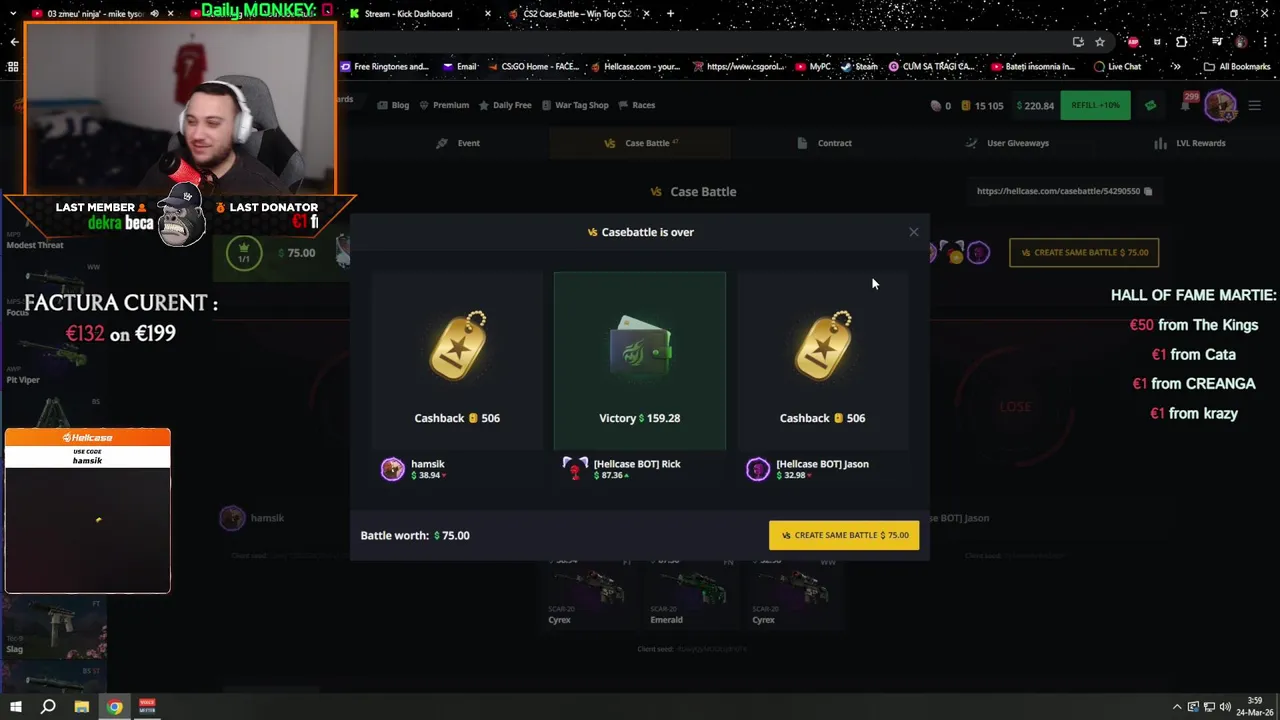The height and width of the screenshot is (720, 1280).
Task: Open the notifications bell icon
Action: [1185, 105]
